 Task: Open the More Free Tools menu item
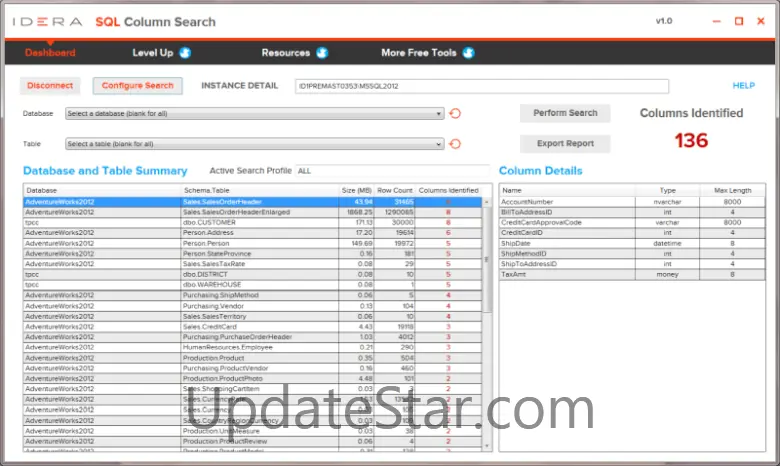coord(418,53)
